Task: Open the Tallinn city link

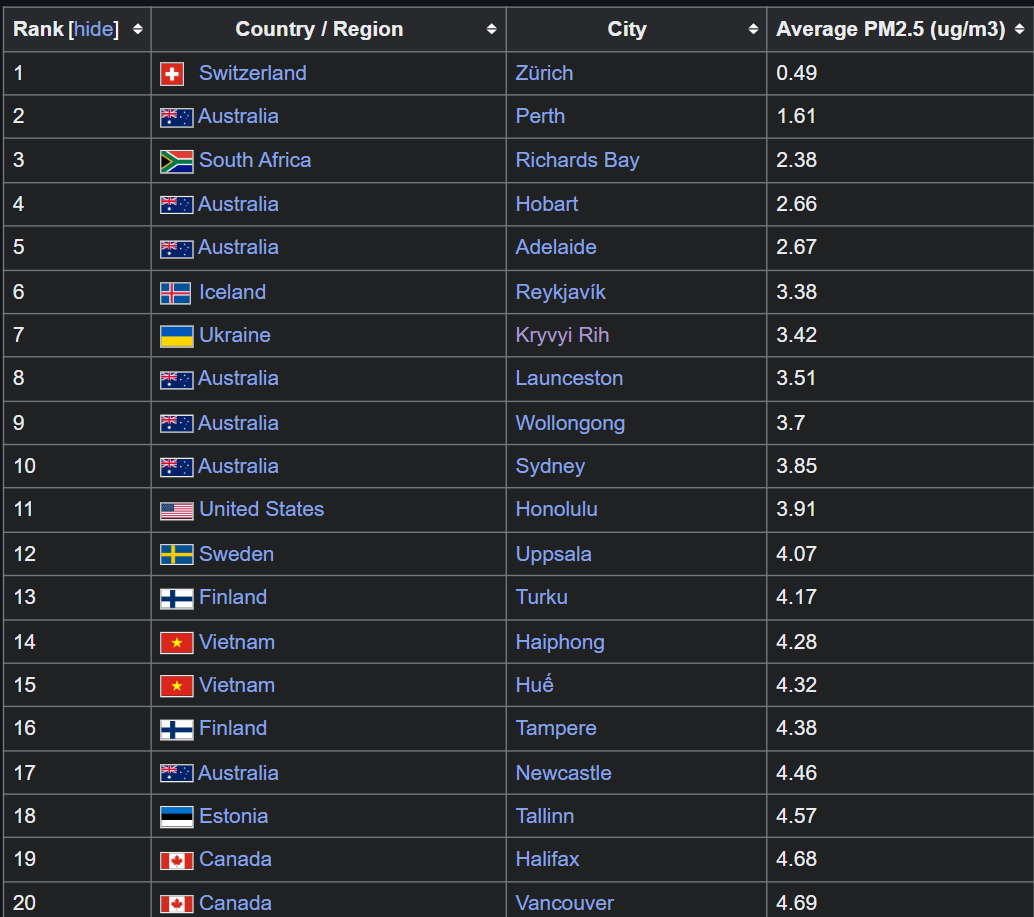Action: (x=545, y=816)
